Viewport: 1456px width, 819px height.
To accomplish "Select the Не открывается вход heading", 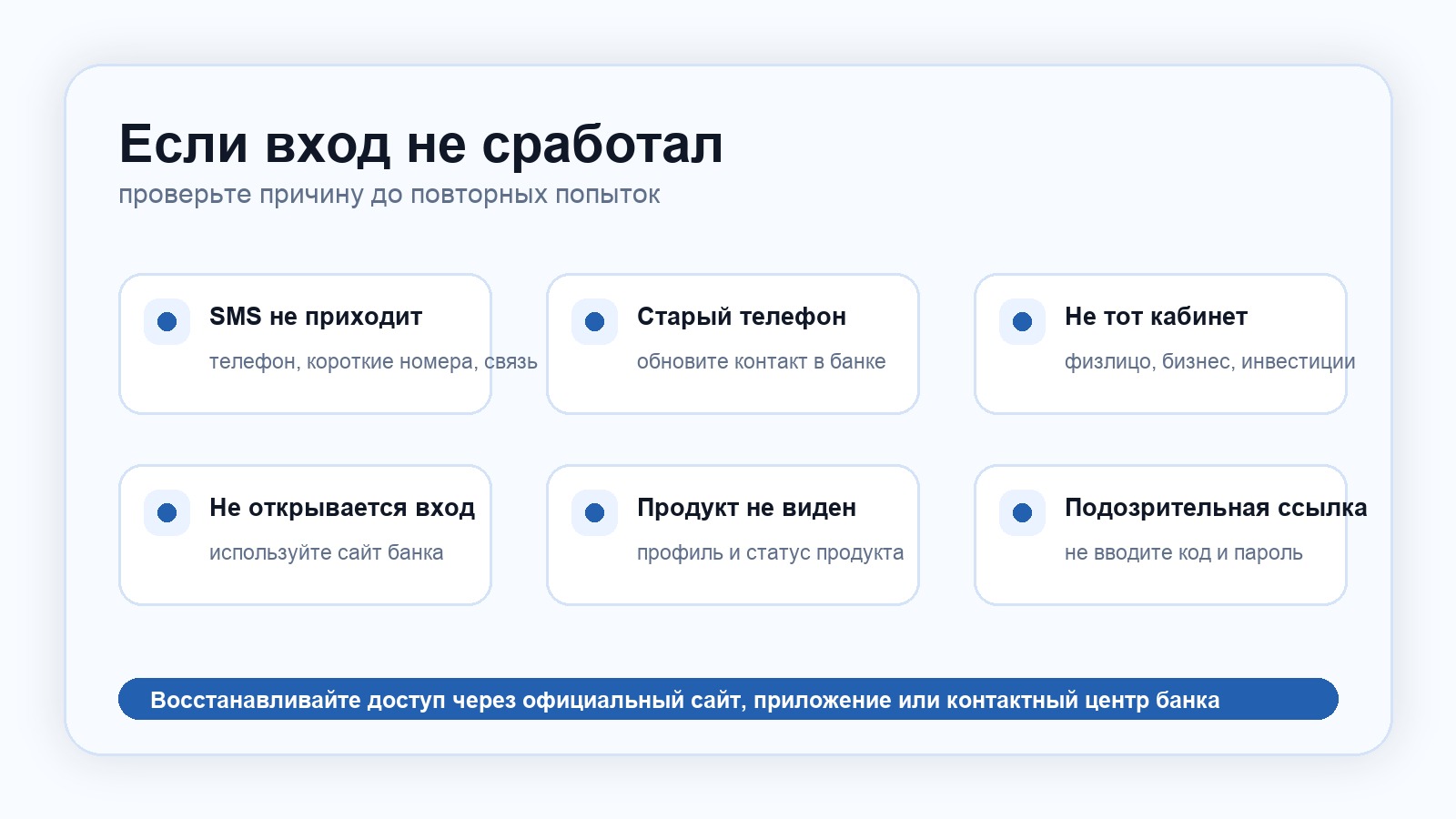I will coord(342,508).
